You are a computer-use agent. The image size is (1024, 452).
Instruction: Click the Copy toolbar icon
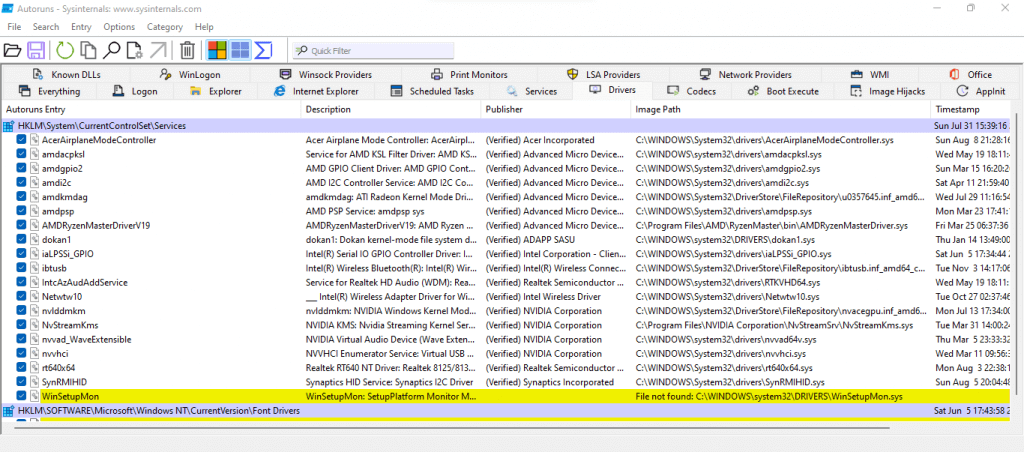click(x=88, y=50)
